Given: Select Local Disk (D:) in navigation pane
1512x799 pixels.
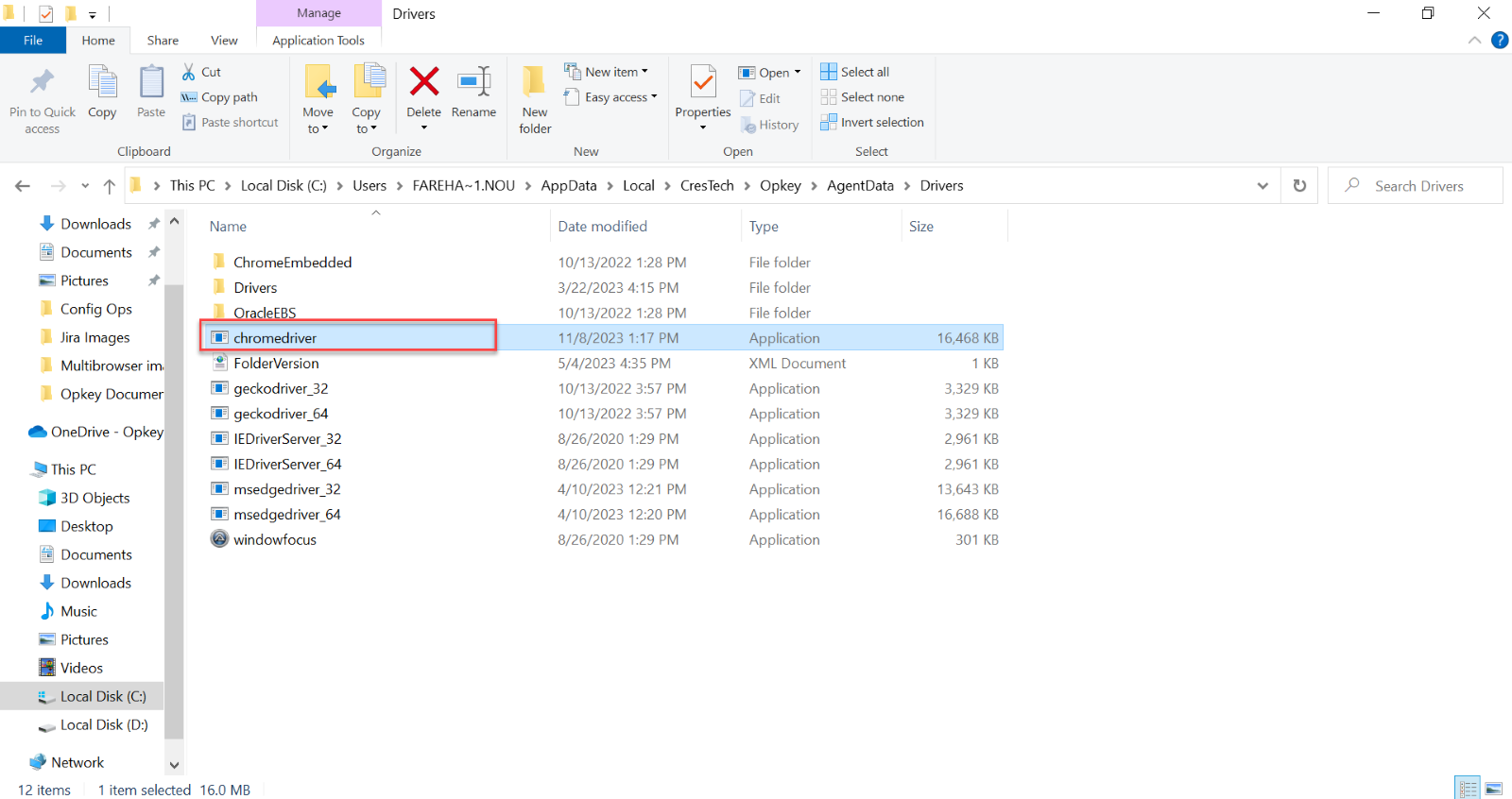Looking at the screenshot, I should [x=104, y=724].
